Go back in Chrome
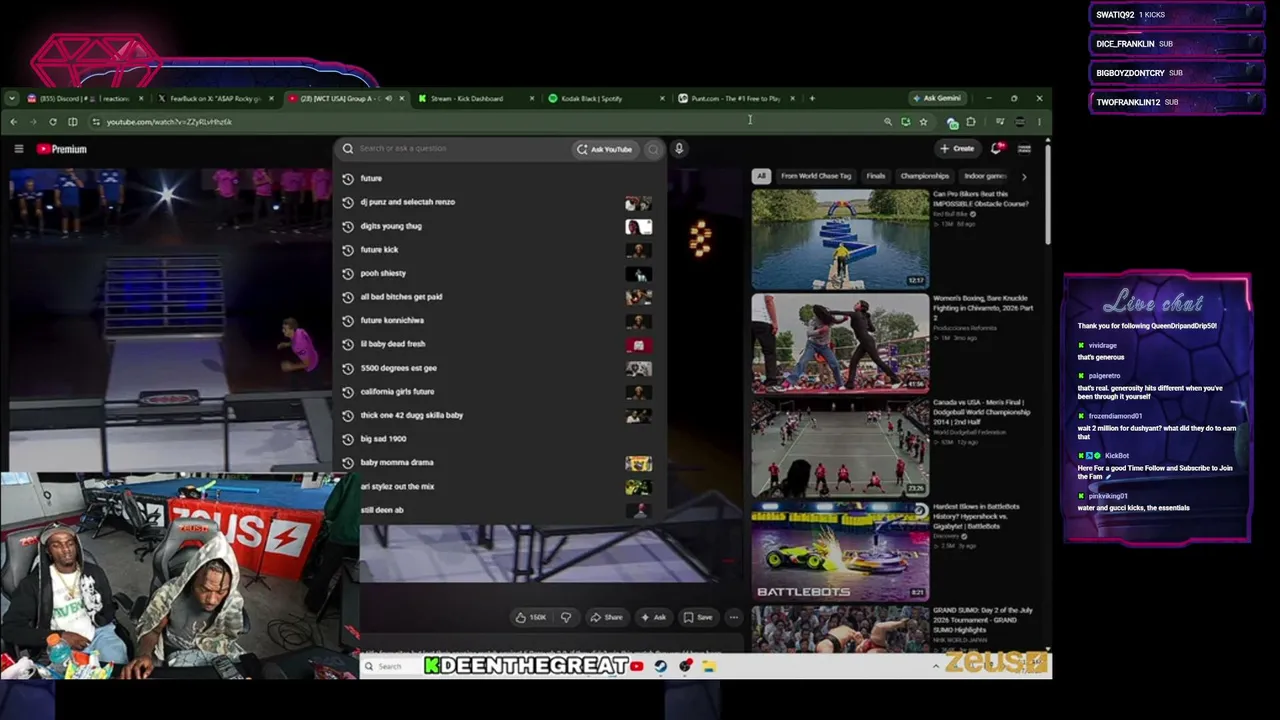The height and width of the screenshot is (720, 1280). tap(14, 122)
